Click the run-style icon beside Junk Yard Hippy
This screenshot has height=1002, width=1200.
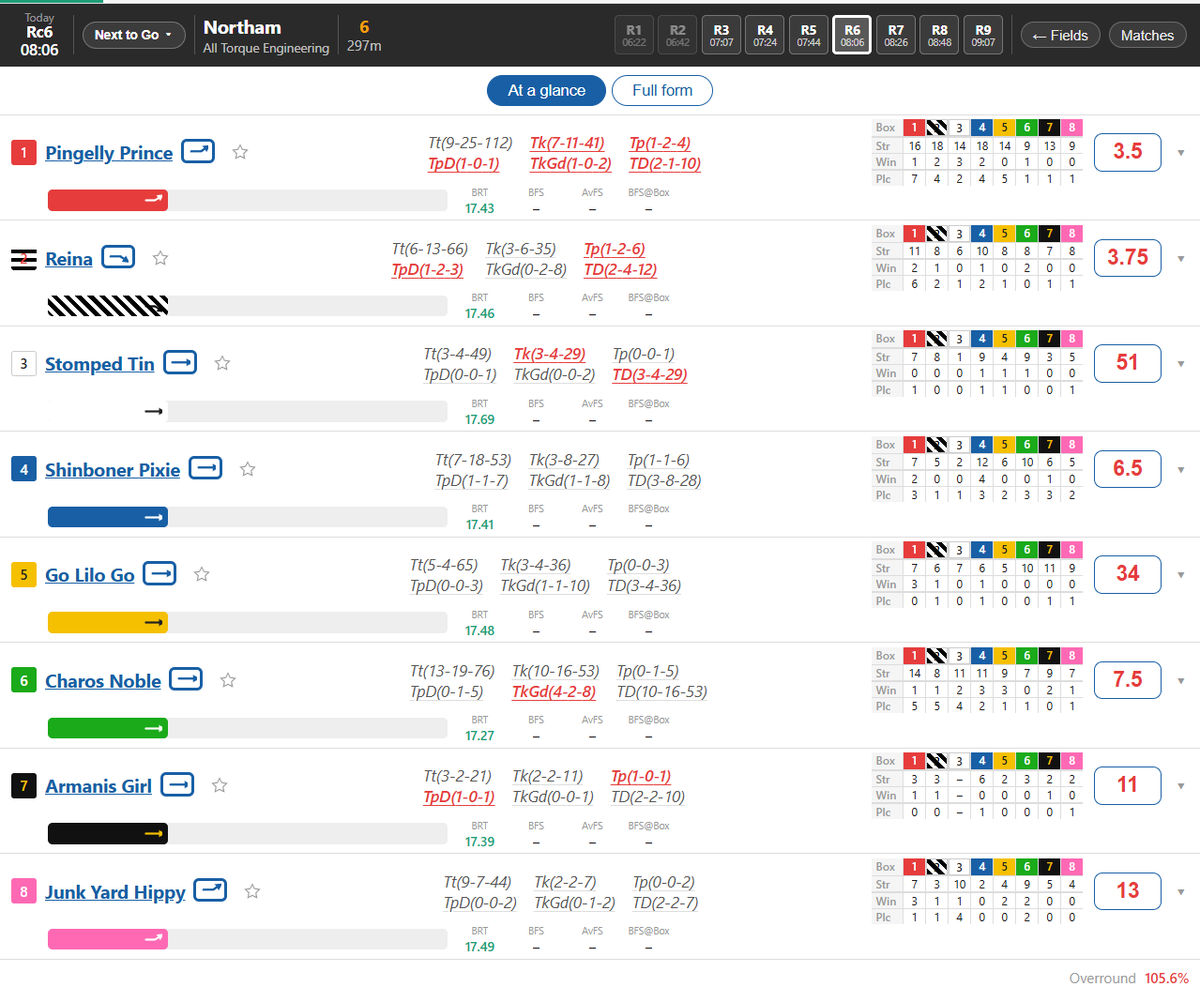(x=211, y=891)
